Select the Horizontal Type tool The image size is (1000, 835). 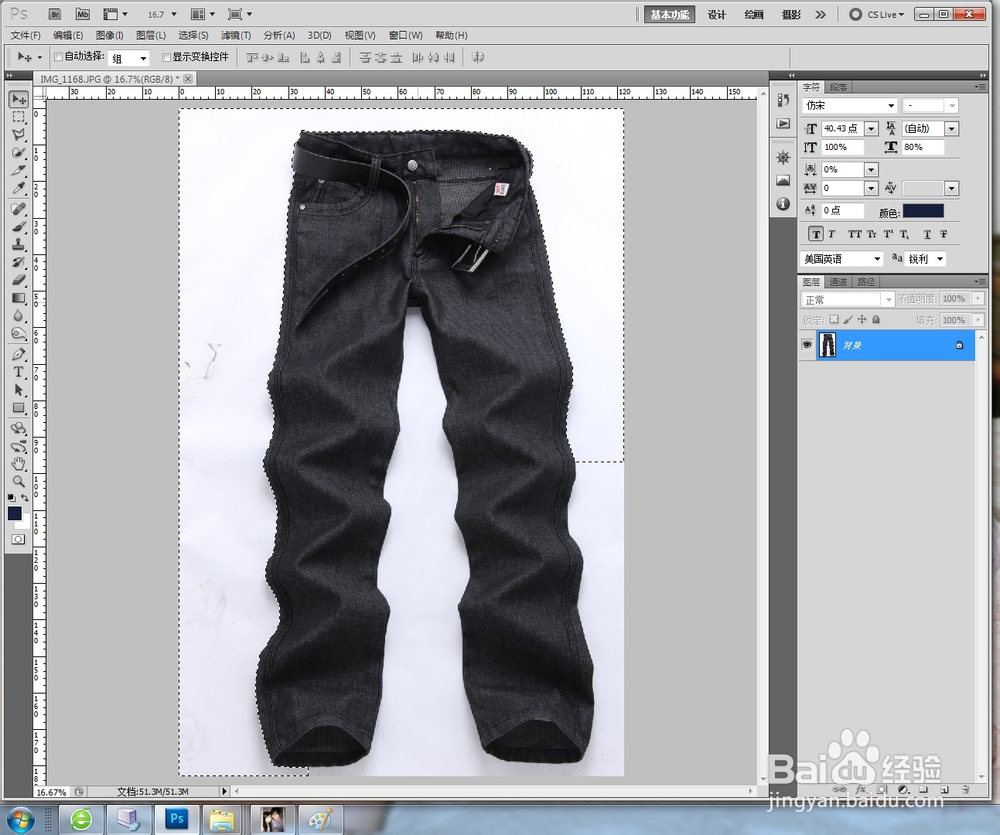point(18,372)
